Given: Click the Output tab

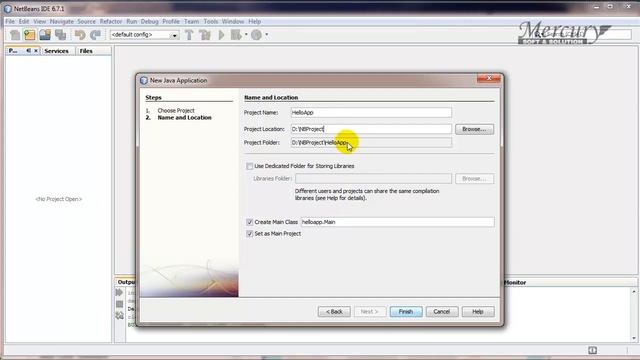Looking at the screenshot, I should [126, 282].
